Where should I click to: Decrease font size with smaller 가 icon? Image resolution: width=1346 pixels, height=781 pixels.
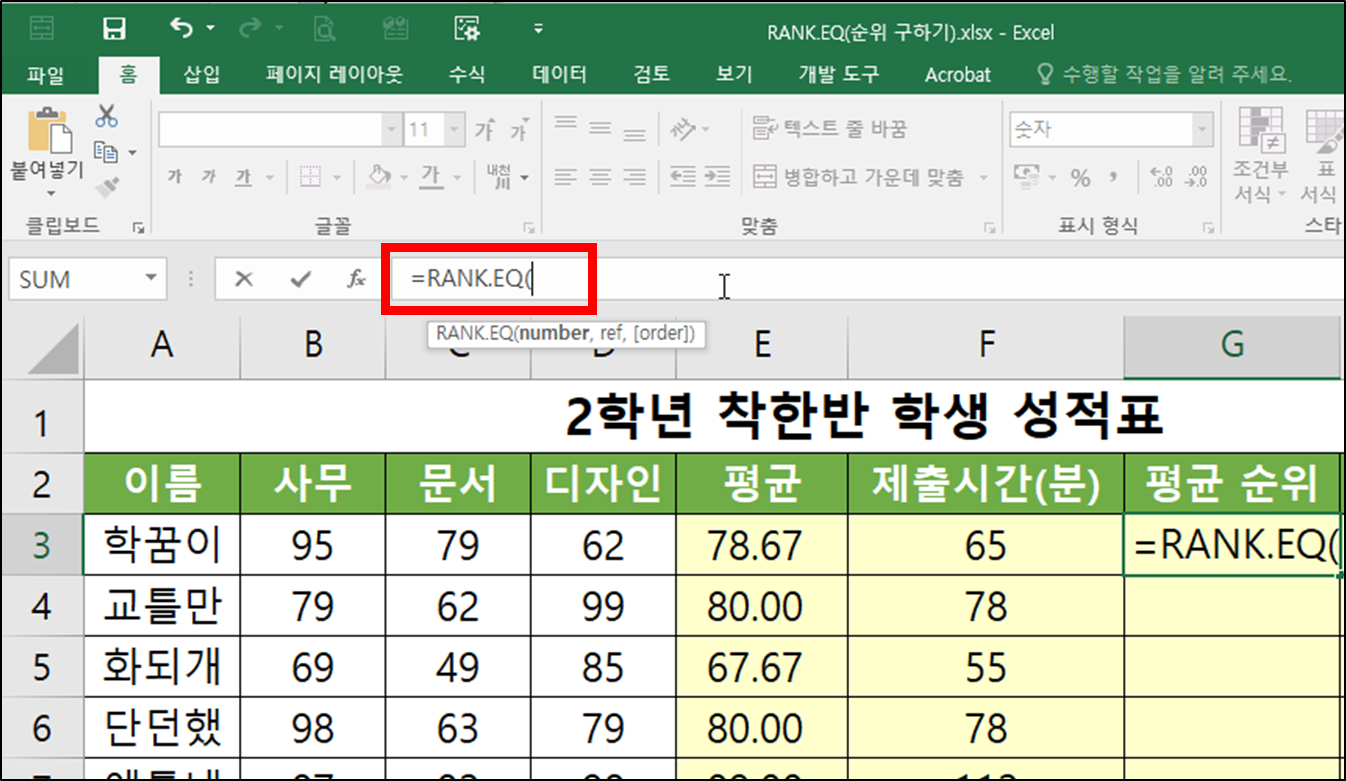pyautogui.click(x=518, y=131)
